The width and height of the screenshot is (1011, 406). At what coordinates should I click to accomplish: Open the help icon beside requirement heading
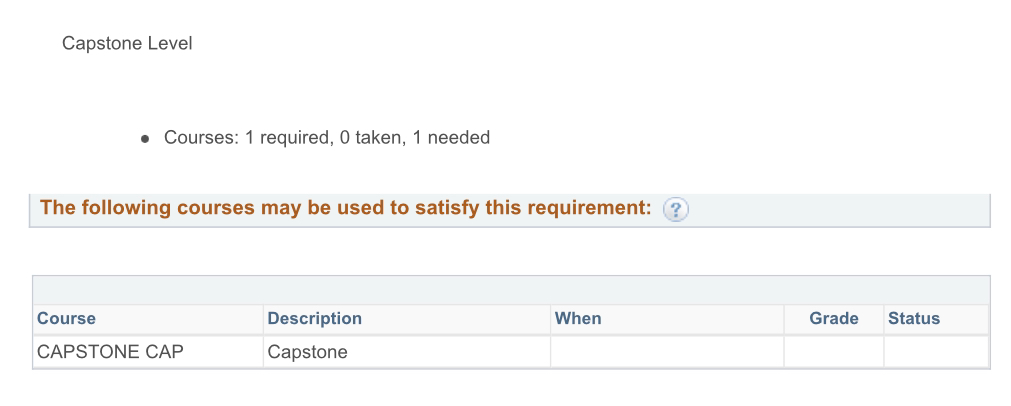coord(676,209)
